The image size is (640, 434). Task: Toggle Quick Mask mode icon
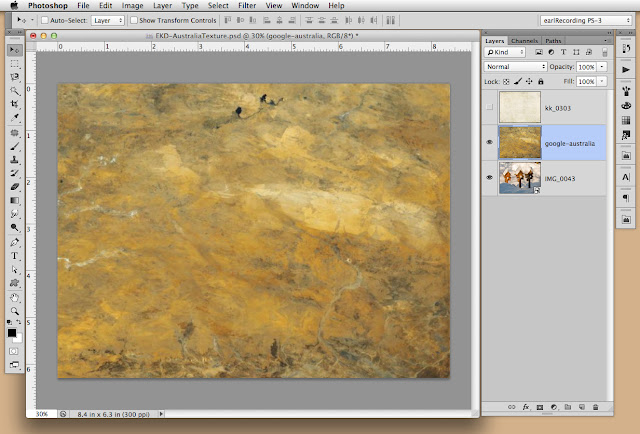[x=13, y=351]
